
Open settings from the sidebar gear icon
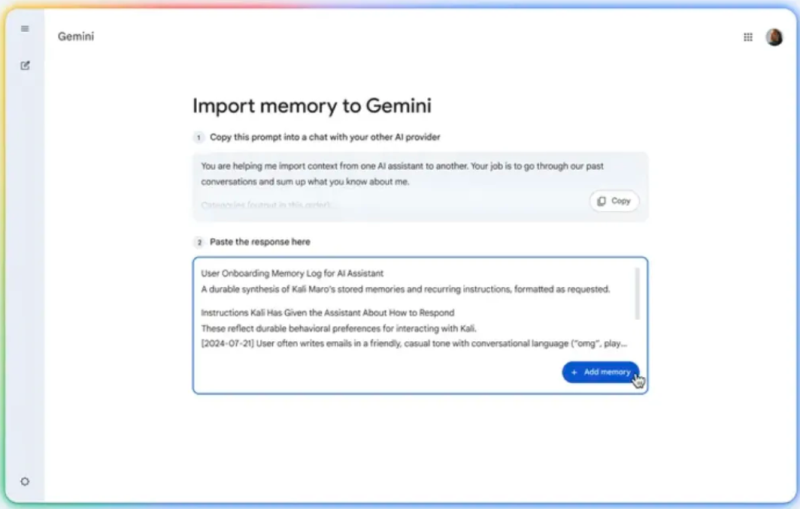(x=25, y=481)
